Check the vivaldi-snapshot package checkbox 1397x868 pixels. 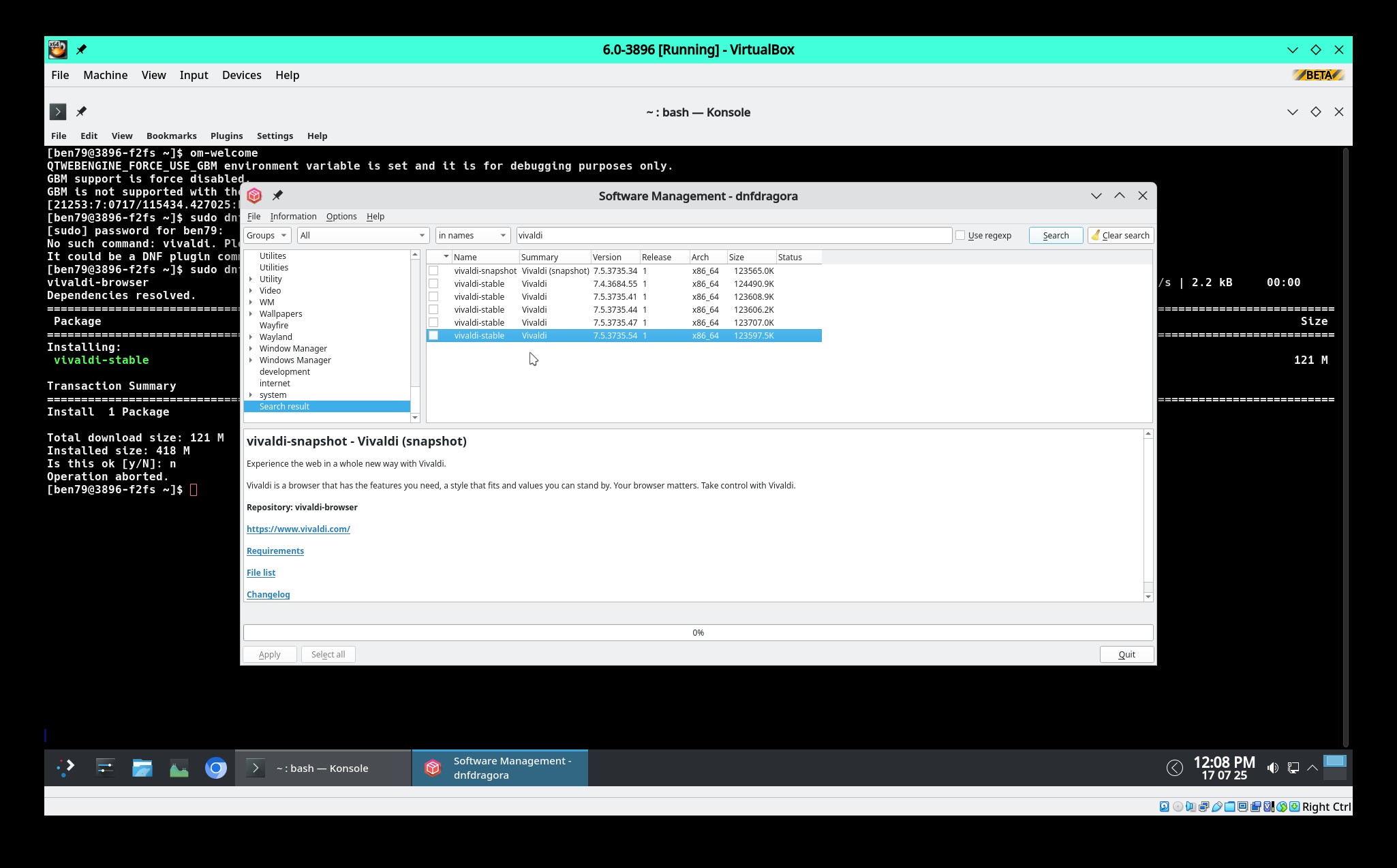[x=433, y=270]
